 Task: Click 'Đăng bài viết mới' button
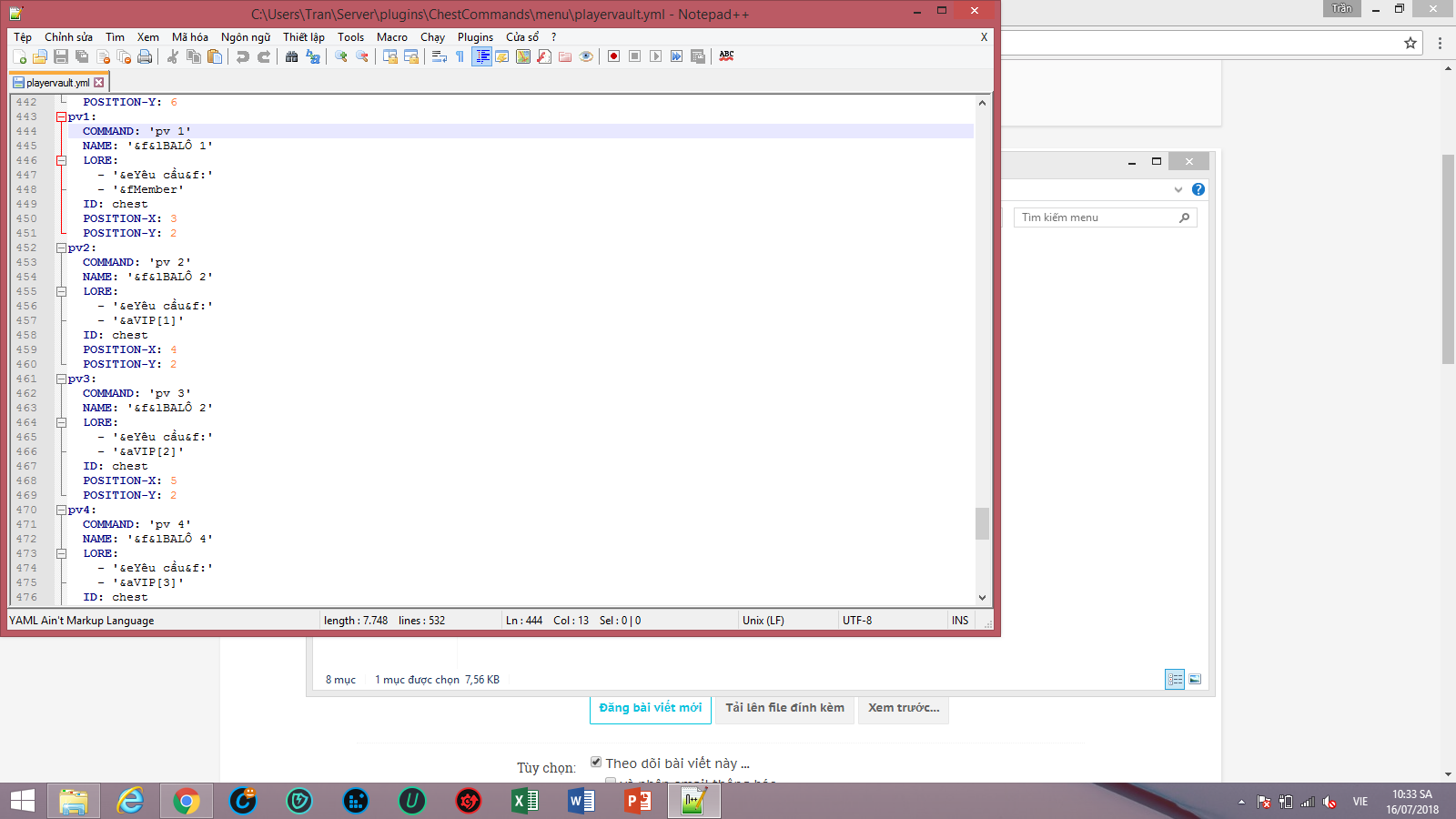click(650, 708)
